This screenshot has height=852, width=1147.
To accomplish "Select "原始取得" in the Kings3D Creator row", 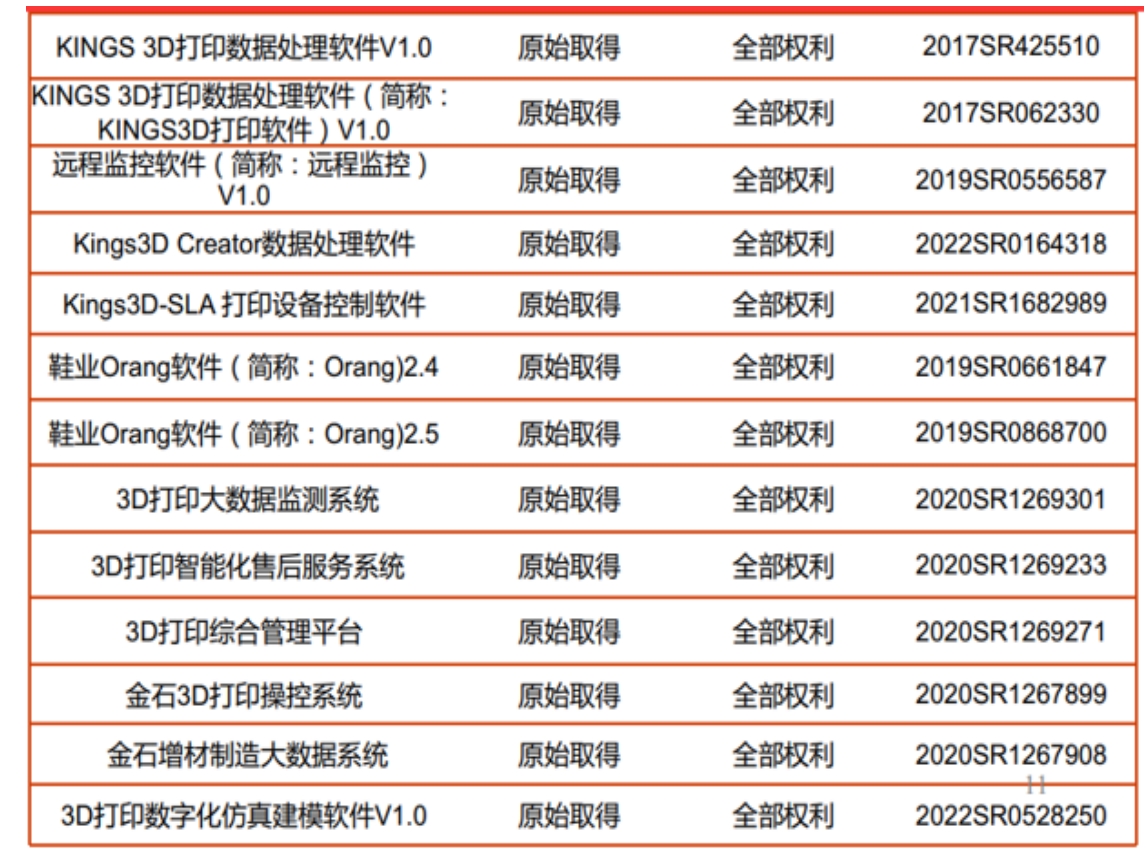I will point(569,245).
